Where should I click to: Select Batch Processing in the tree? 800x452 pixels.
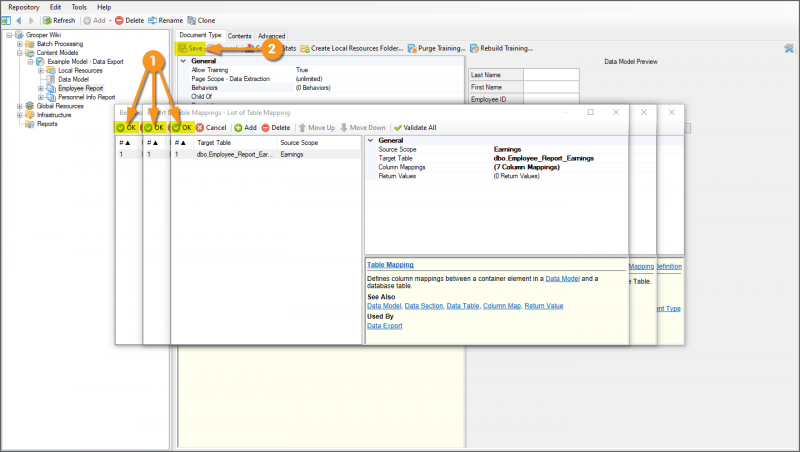pos(60,44)
